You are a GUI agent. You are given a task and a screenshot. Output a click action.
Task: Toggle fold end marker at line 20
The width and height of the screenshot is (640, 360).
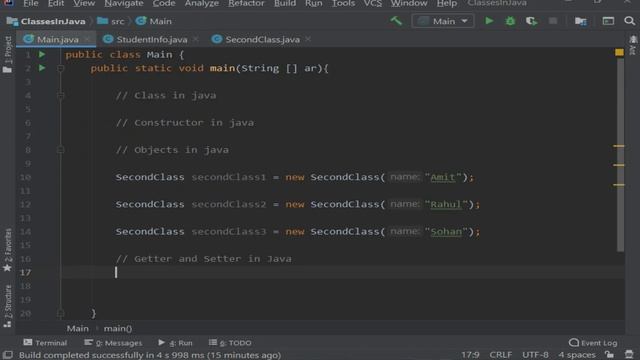coord(60,313)
